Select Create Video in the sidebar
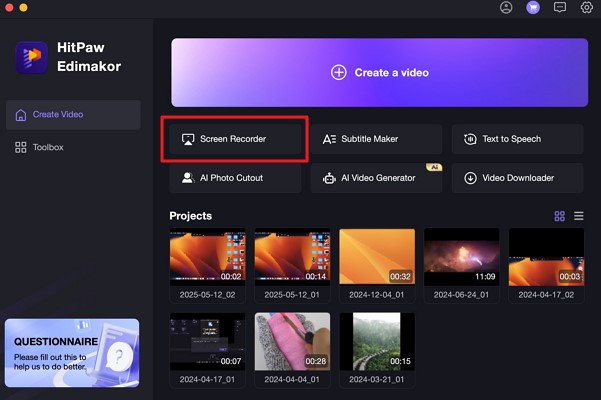Viewport: 601px width, 400px height. pos(73,115)
